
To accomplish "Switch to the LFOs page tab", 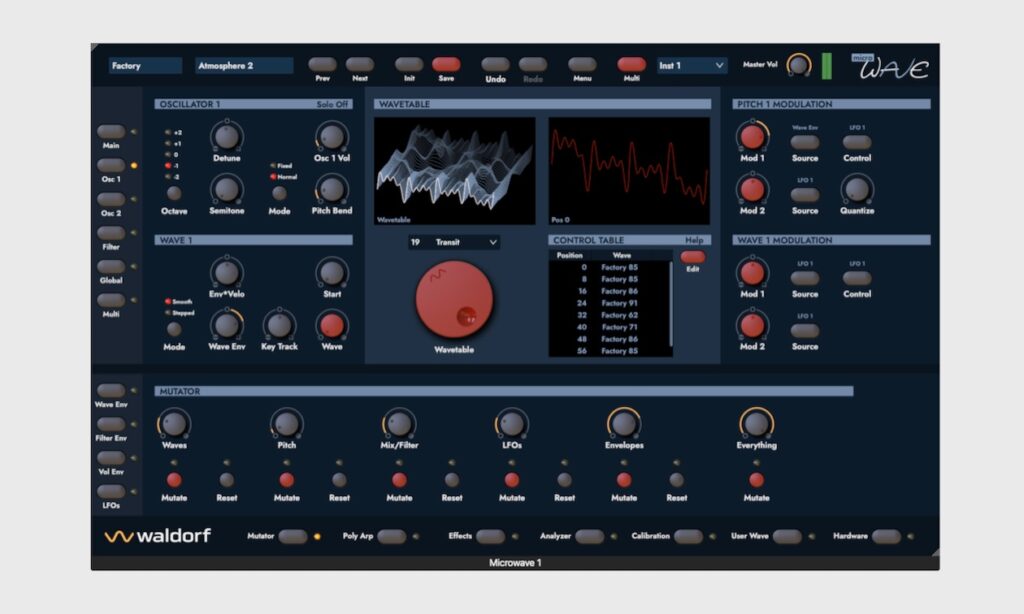I will tap(111, 491).
